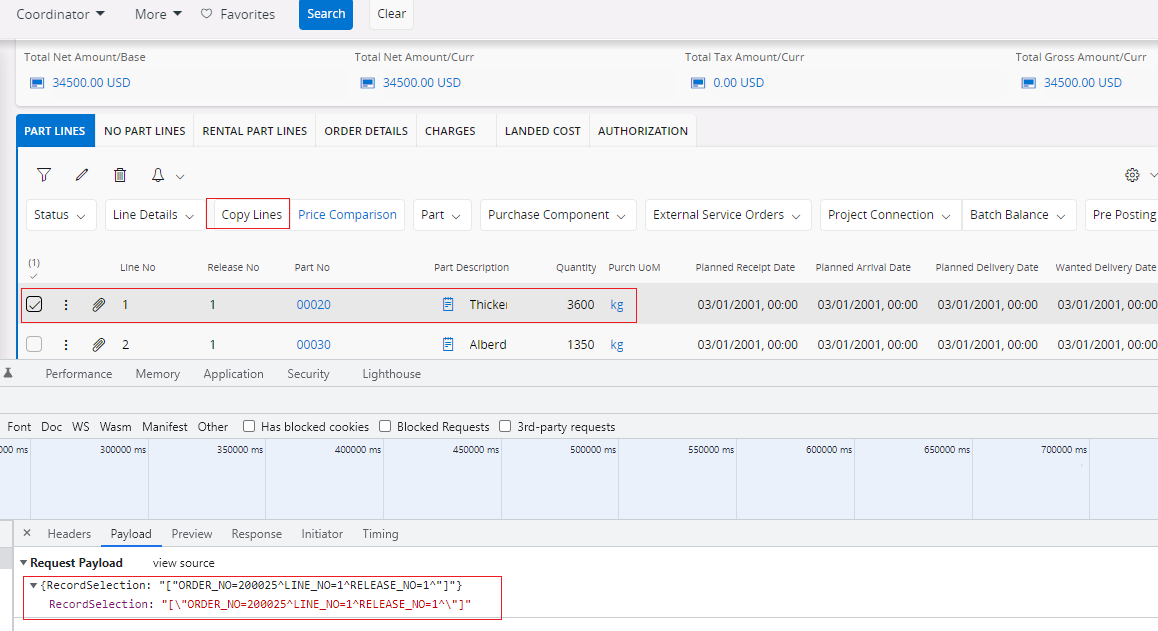Viewport: 1158px width, 631px height.
Task: Open the settings gear icon
Action: 1132,175
